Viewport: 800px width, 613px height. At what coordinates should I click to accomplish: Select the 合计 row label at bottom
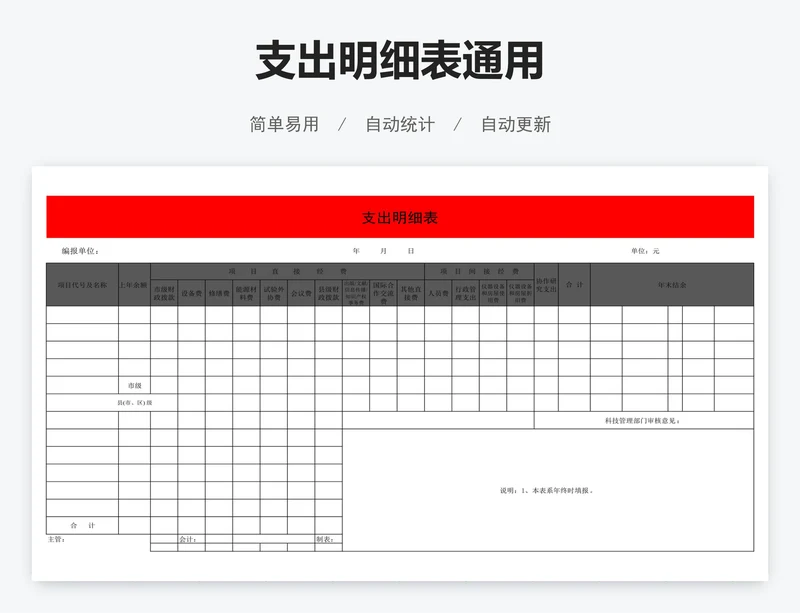(82, 525)
